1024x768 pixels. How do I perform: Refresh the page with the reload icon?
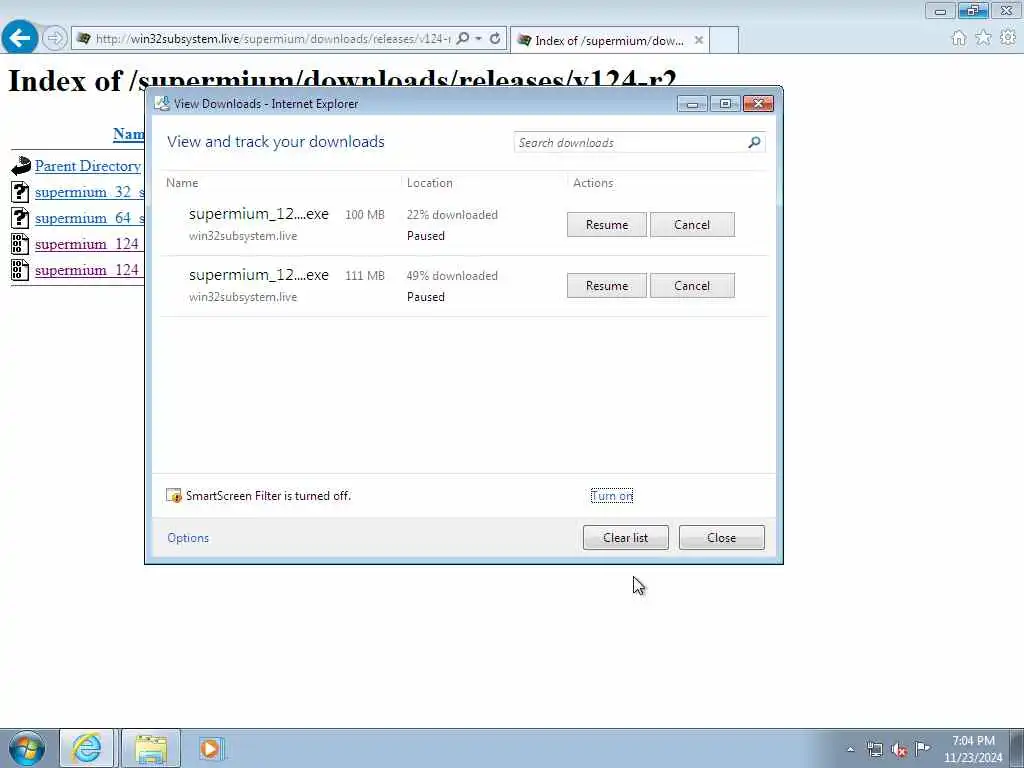(x=495, y=39)
